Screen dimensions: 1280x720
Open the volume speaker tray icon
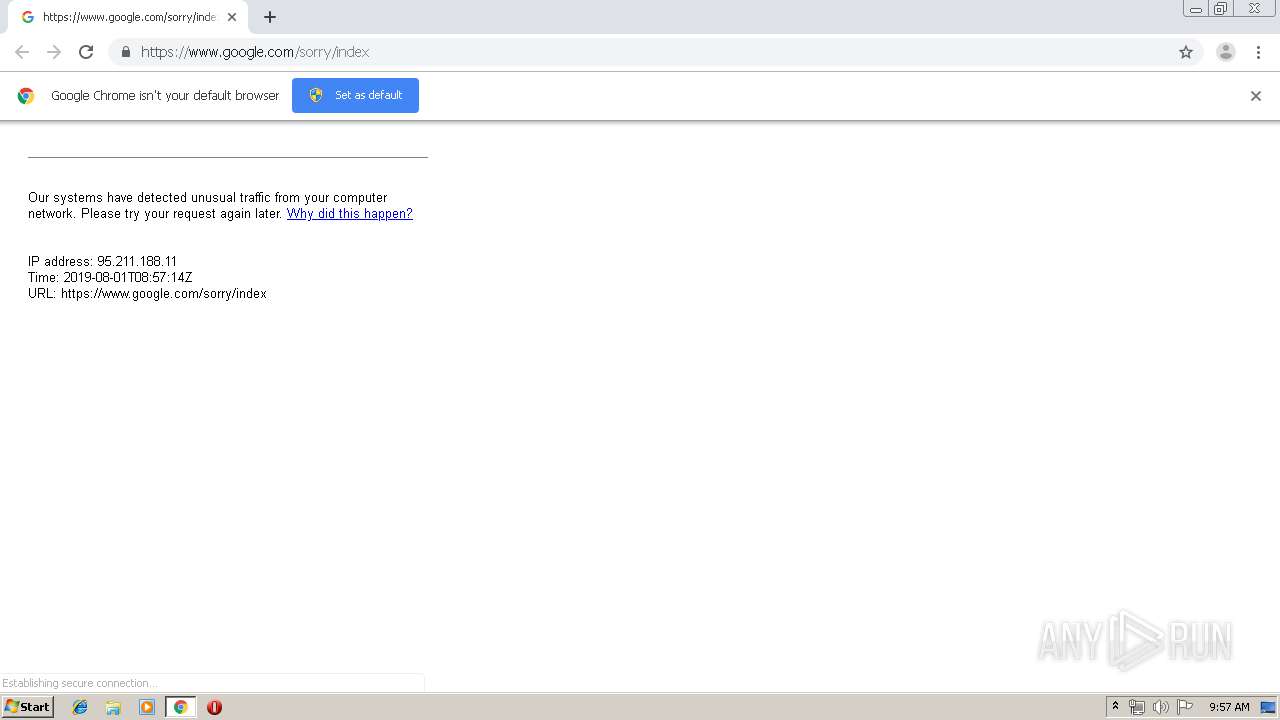pos(1160,707)
